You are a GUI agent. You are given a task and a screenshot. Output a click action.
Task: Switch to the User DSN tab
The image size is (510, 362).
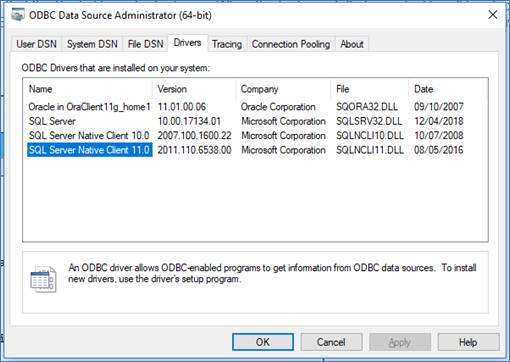pos(36,44)
